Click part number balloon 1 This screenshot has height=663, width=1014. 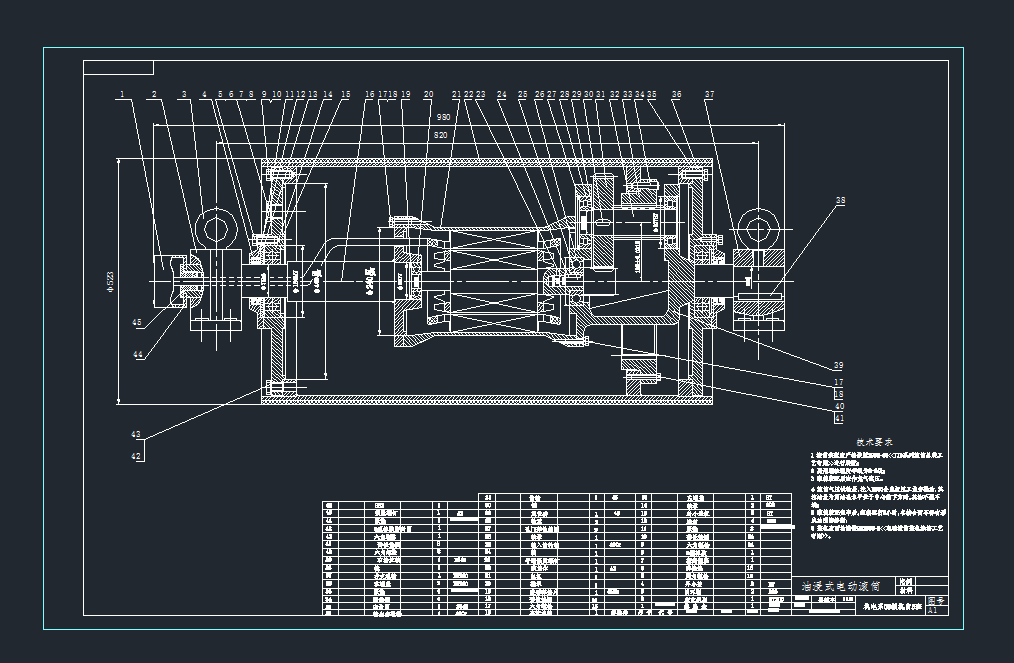coord(121,95)
